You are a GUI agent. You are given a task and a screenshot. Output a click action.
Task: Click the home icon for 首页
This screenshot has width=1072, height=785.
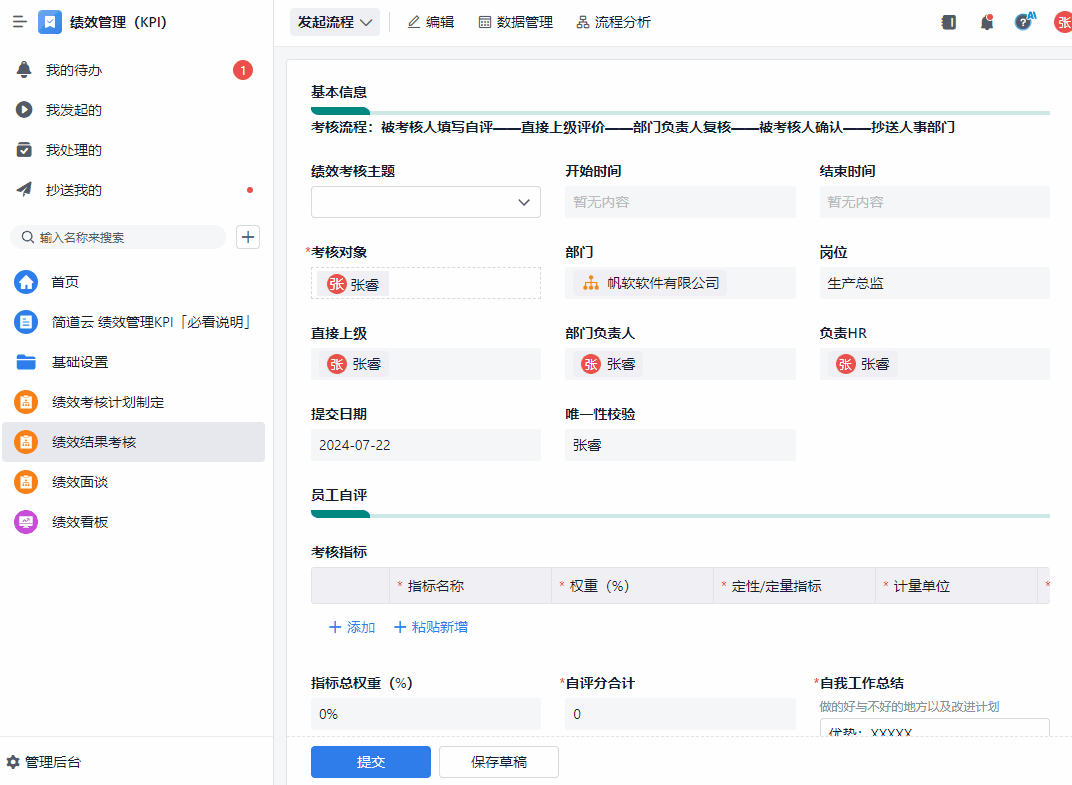[x=26, y=282]
